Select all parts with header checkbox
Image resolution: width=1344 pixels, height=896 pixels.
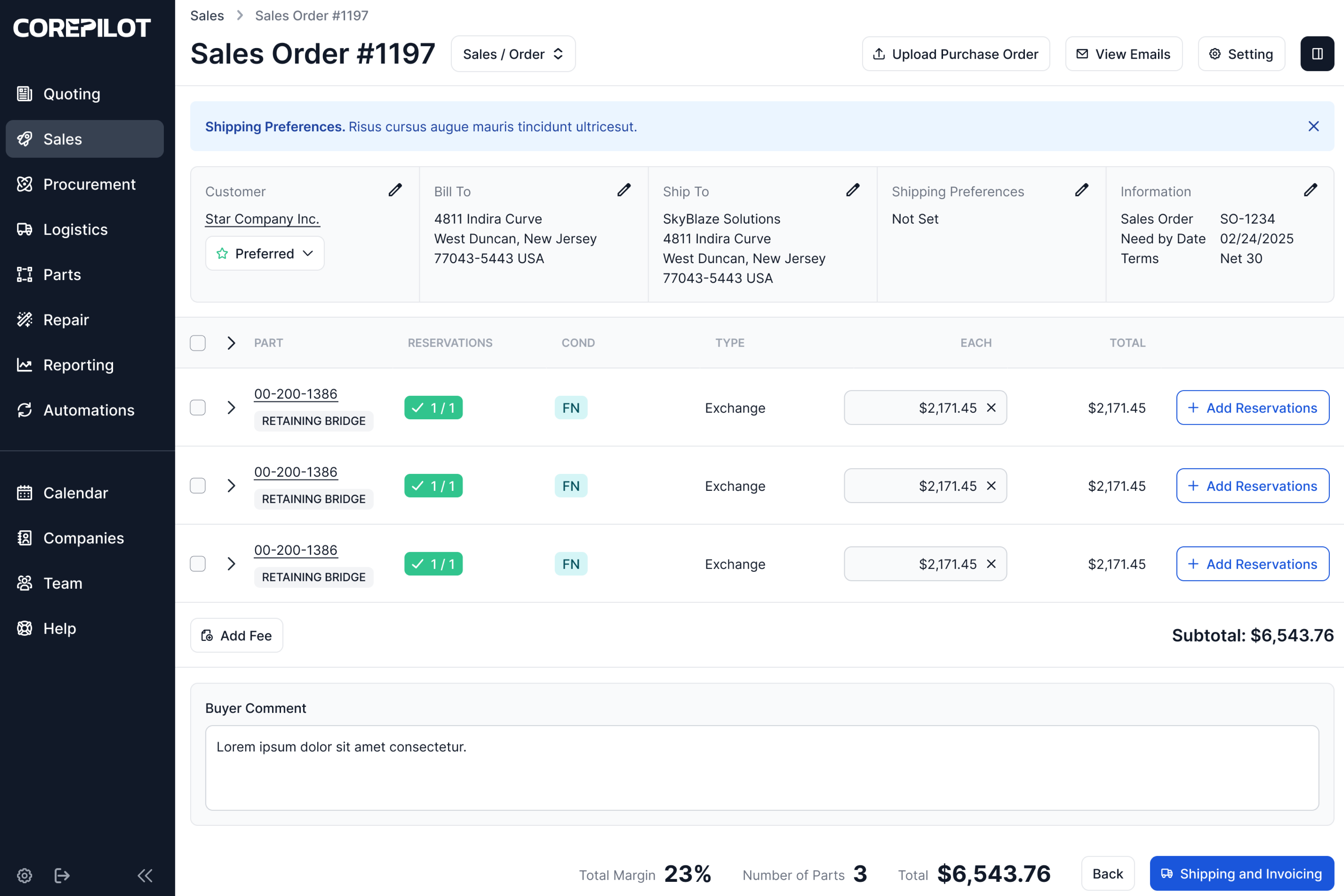[x=198, y=343]
